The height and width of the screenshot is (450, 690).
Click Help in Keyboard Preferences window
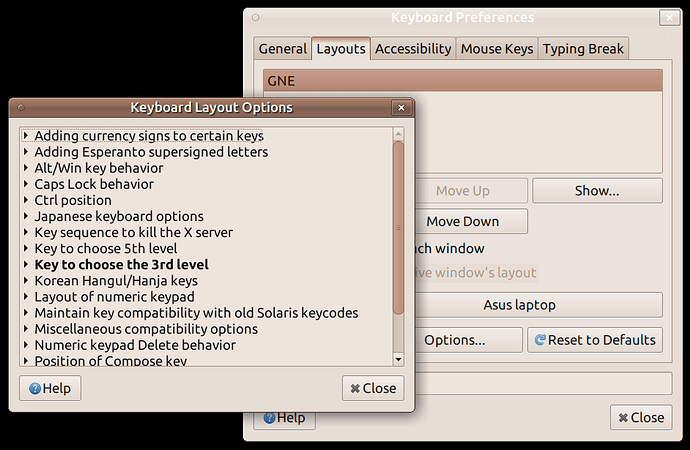tap(285, 421)
